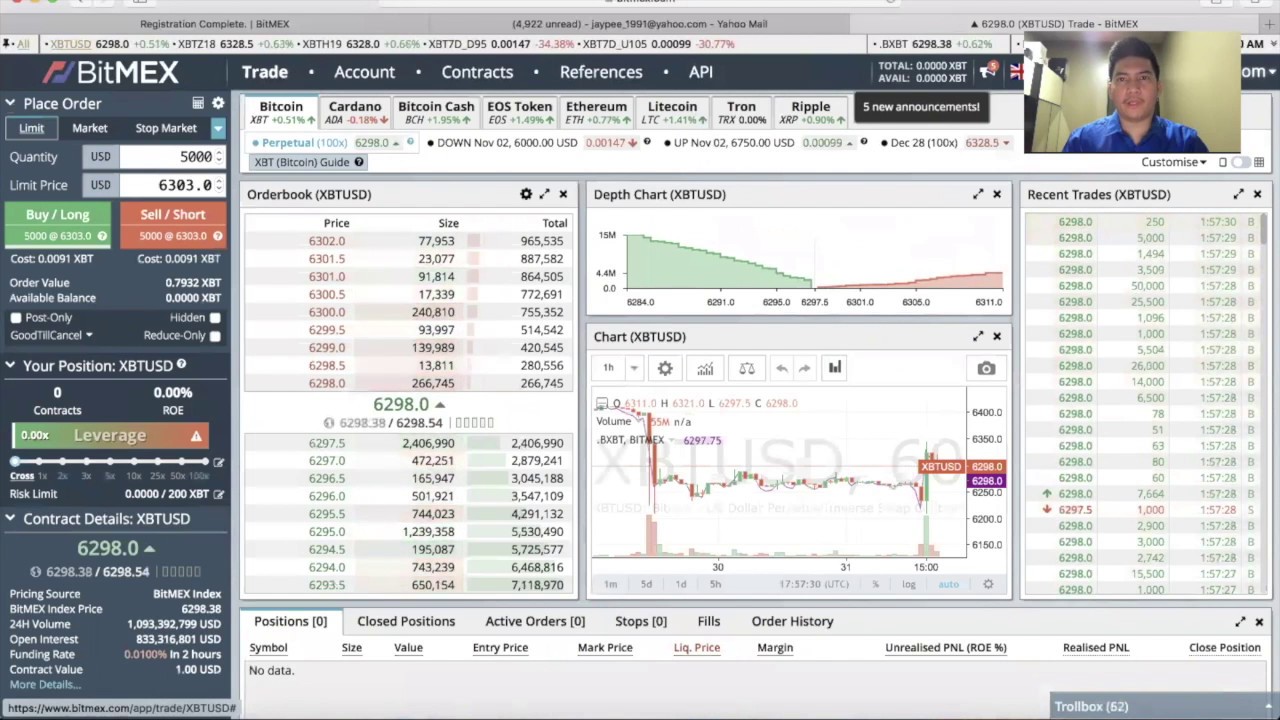This screenshot has width=1280, height=720.
Task: Open the Customise dropdown
Action: tap(1174, 162)
